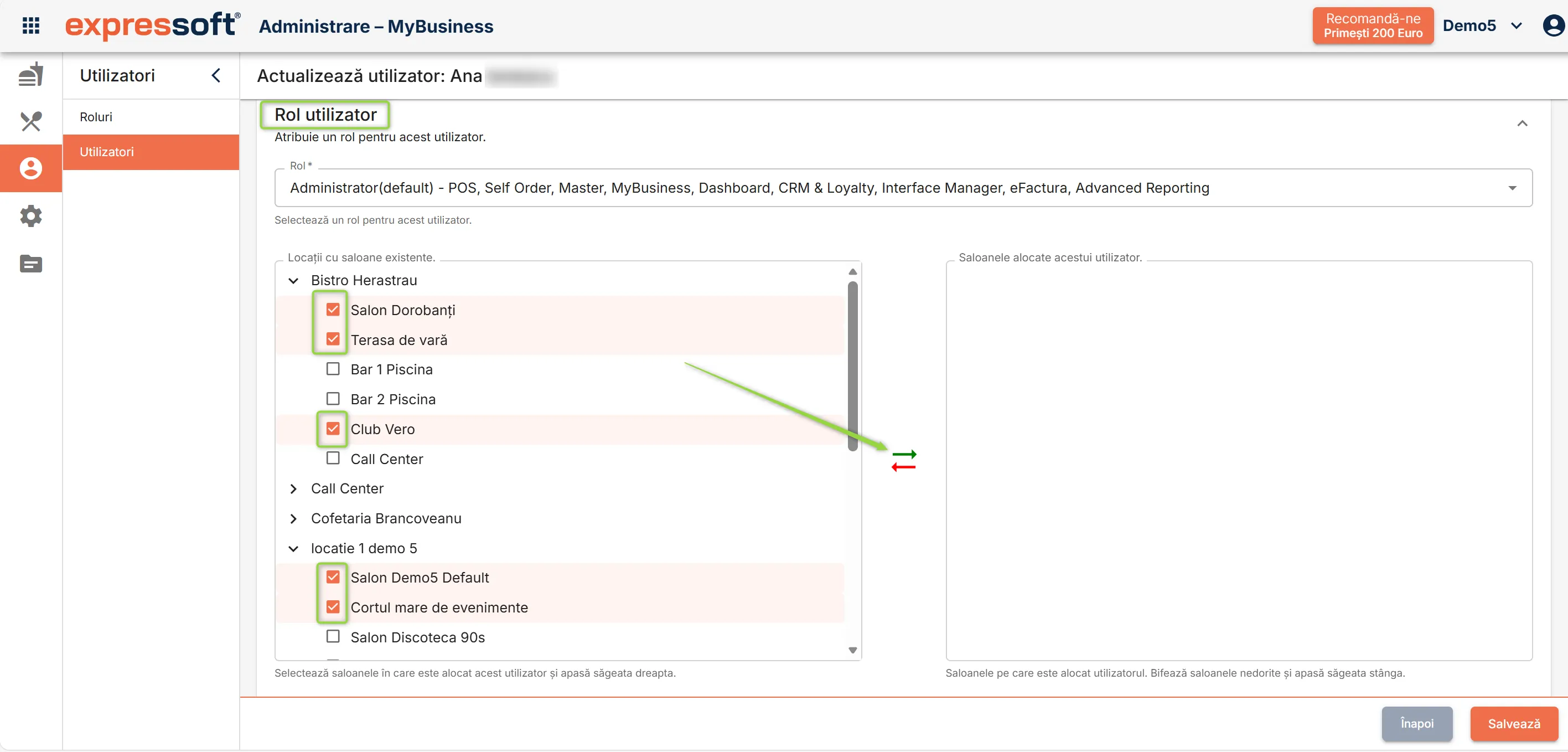Click the red left arrow to remove salons
This screenshot has height=752, width=1568.
[904, 467]
